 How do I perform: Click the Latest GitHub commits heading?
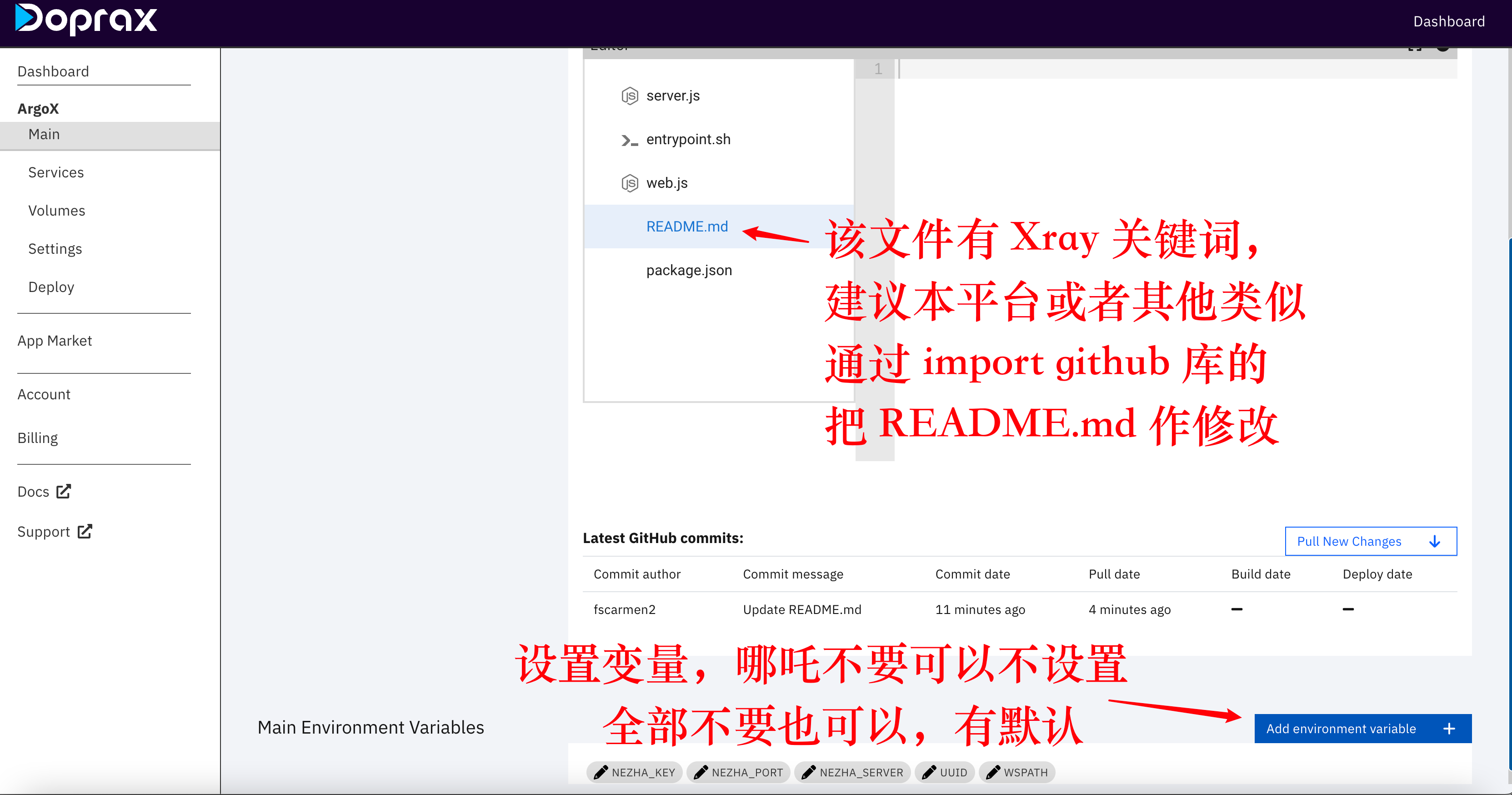663,538
